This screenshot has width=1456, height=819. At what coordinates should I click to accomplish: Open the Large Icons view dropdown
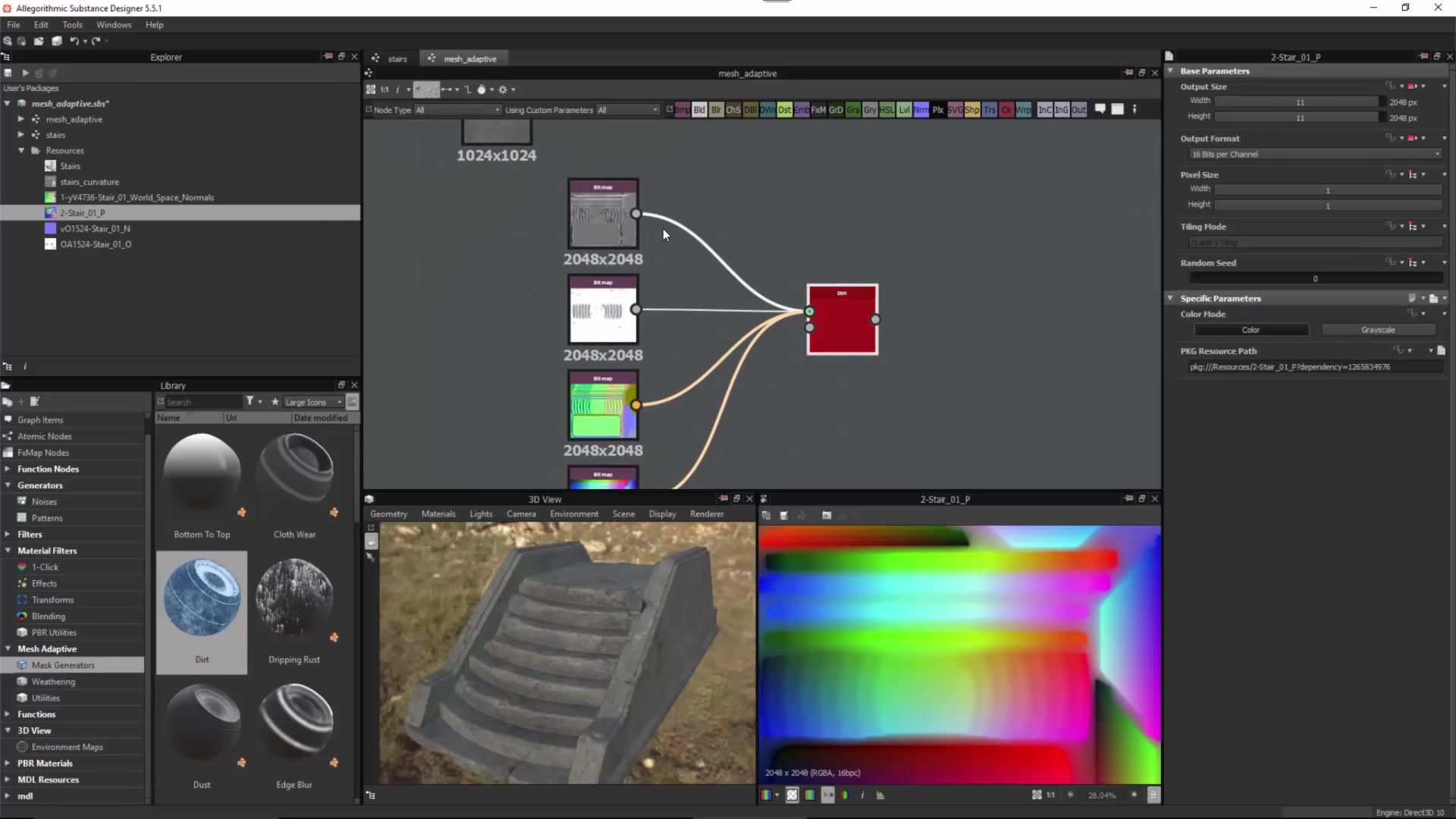pyautogui.click(x=311, y=402)
